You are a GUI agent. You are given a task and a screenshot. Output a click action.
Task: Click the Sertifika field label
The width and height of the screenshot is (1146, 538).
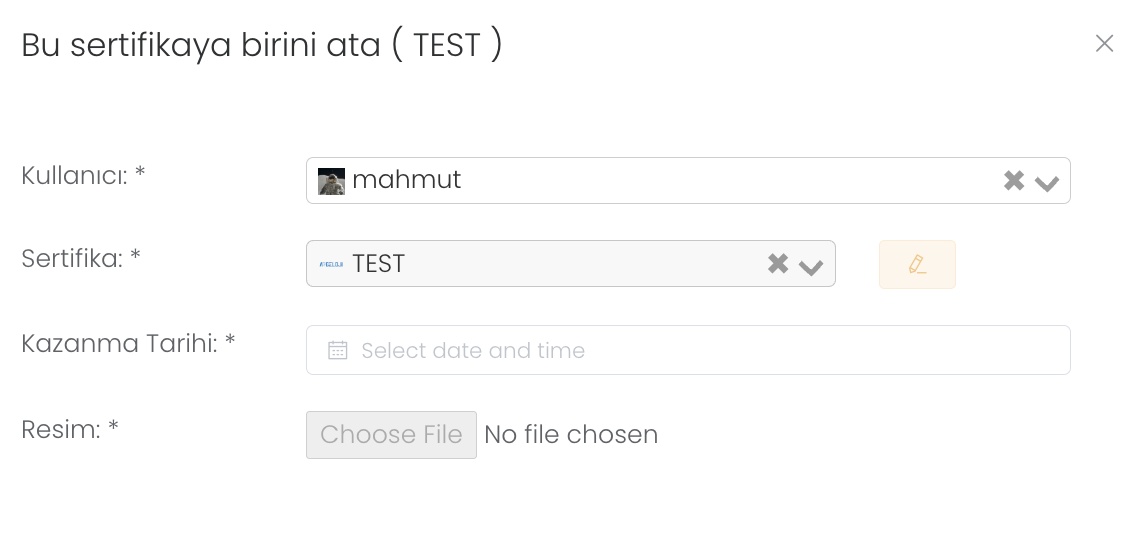[80, 259]
